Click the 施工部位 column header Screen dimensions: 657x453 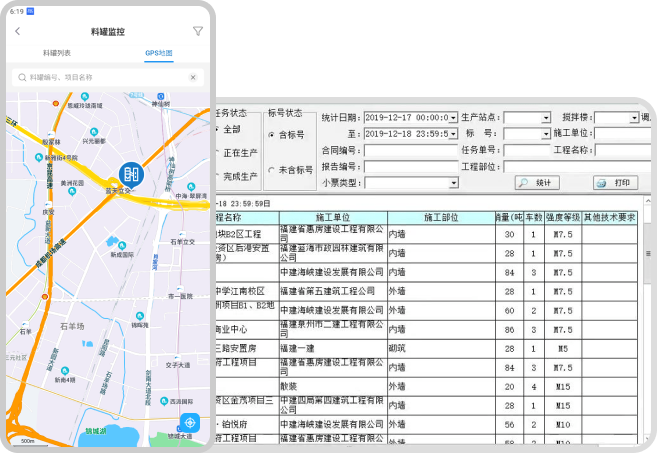441,217
